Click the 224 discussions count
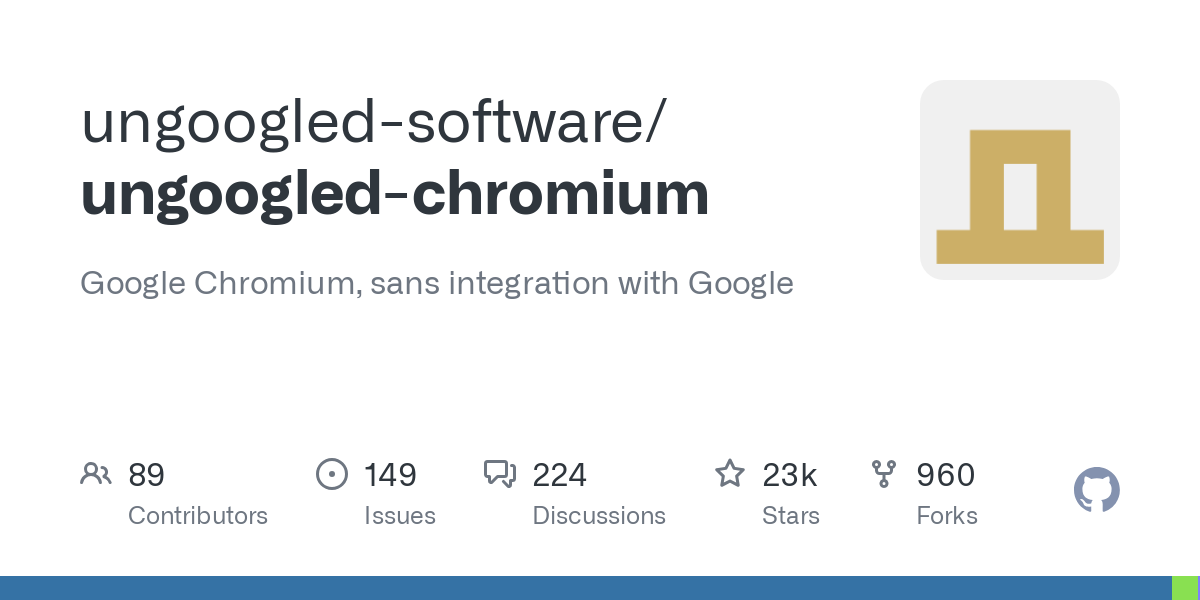1200x600 pixels. coord(559,475)
